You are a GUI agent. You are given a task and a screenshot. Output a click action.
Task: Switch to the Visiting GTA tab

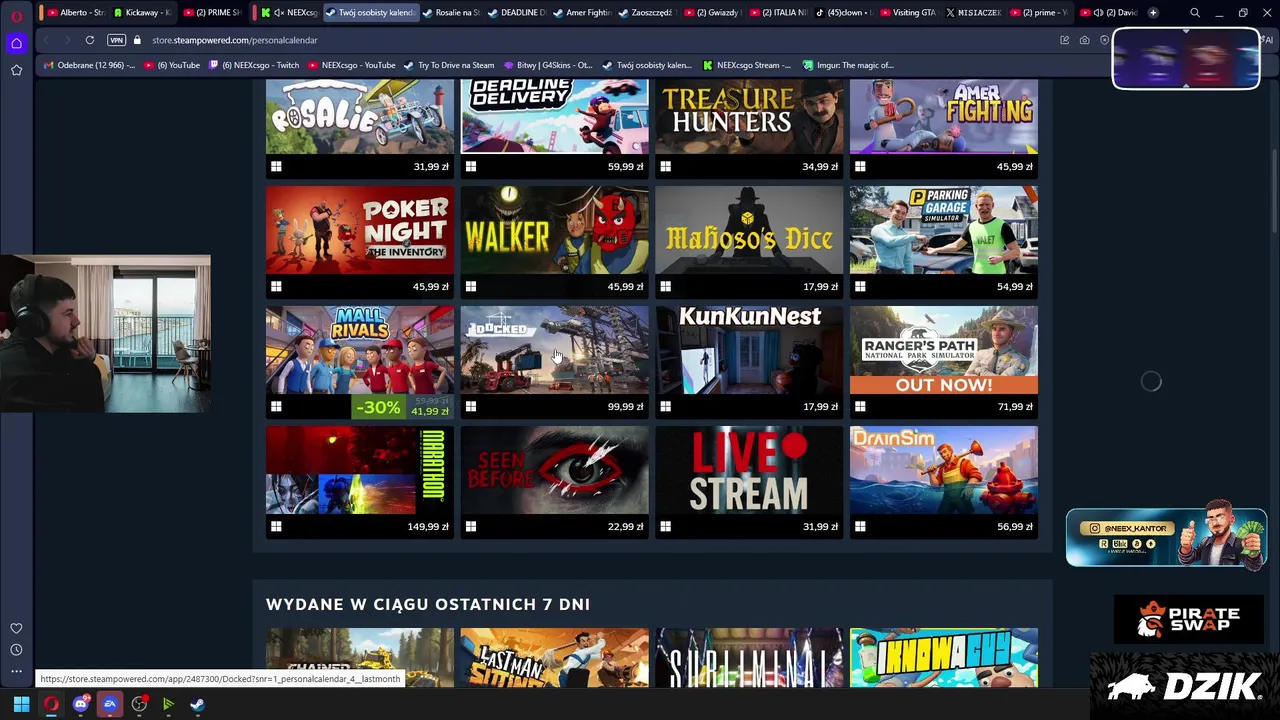point(906,13)
